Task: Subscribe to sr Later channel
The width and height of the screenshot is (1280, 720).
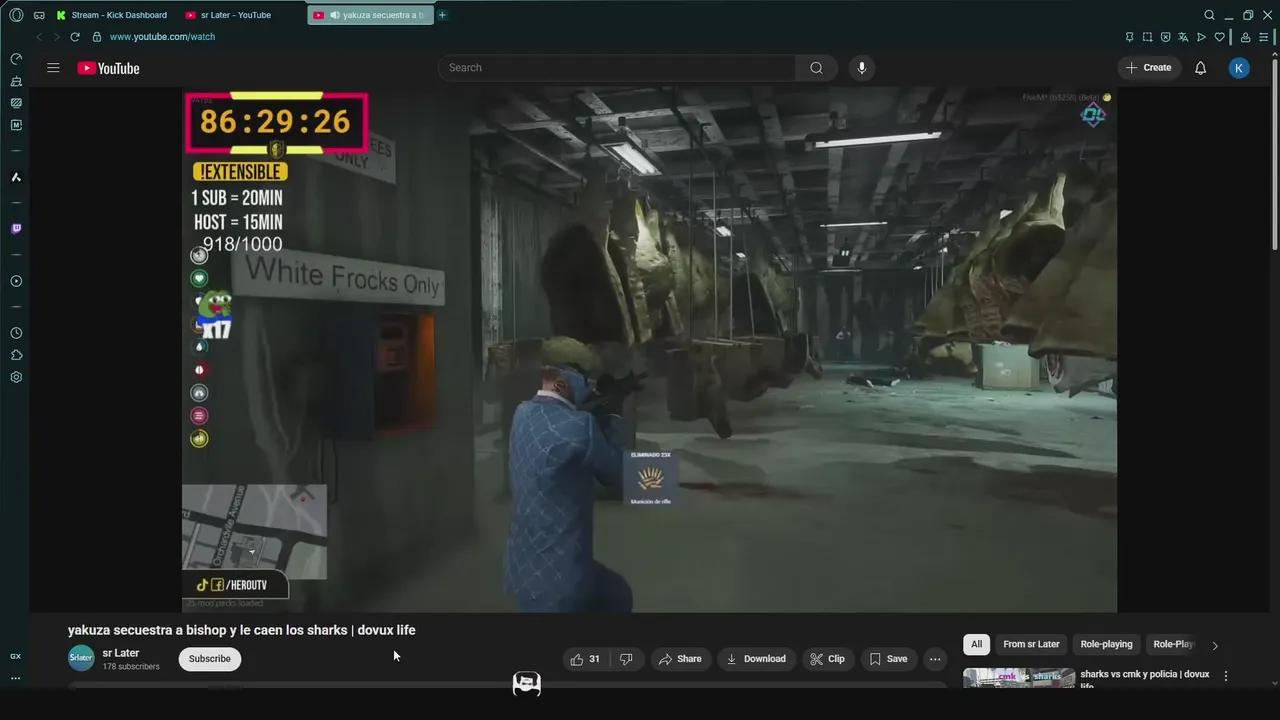Action: (210, 659)
